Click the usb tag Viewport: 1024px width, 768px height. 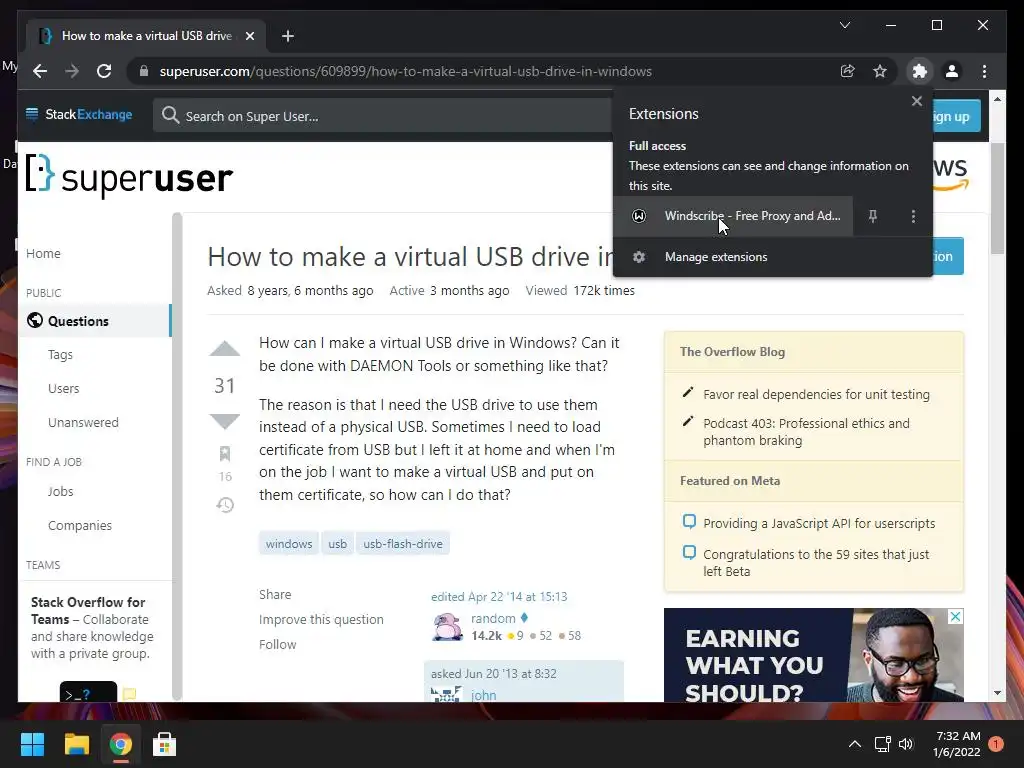tap(338, 543)
